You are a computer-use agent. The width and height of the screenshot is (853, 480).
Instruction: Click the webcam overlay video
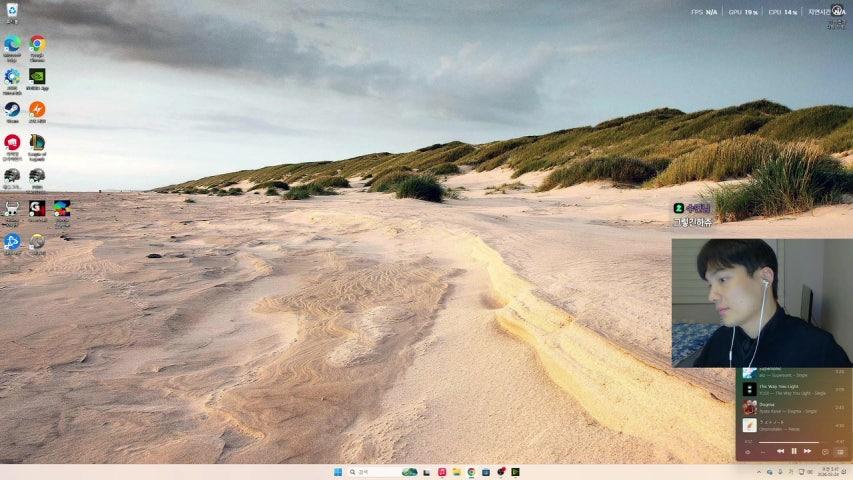coord(762,303)
